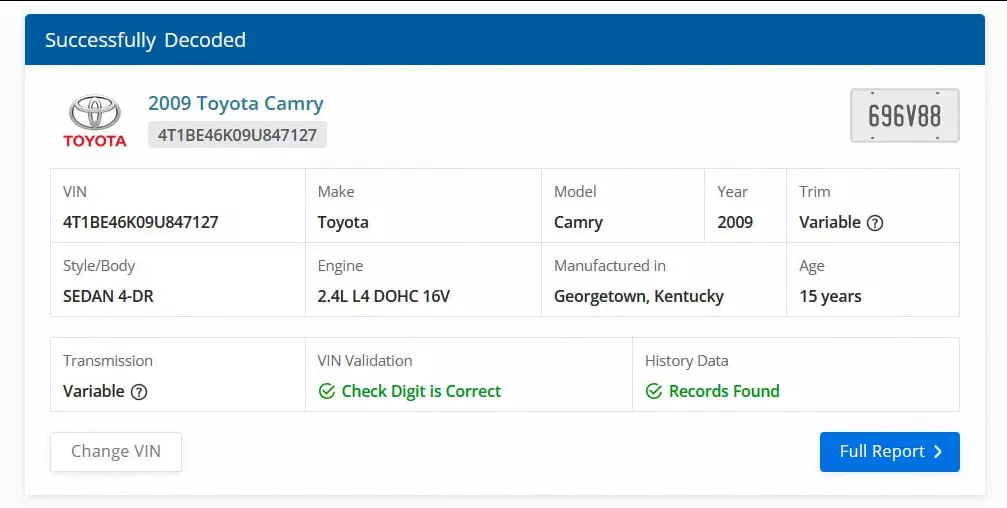
Task: Click the Engine label
Action: pos(340,266)
